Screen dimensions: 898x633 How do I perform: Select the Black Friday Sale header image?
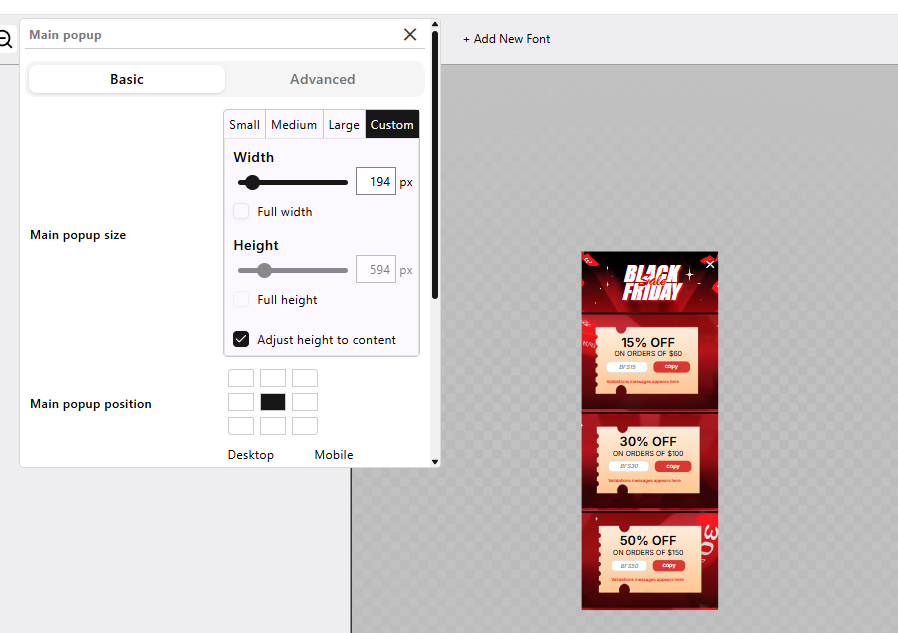tap(649, 282)
